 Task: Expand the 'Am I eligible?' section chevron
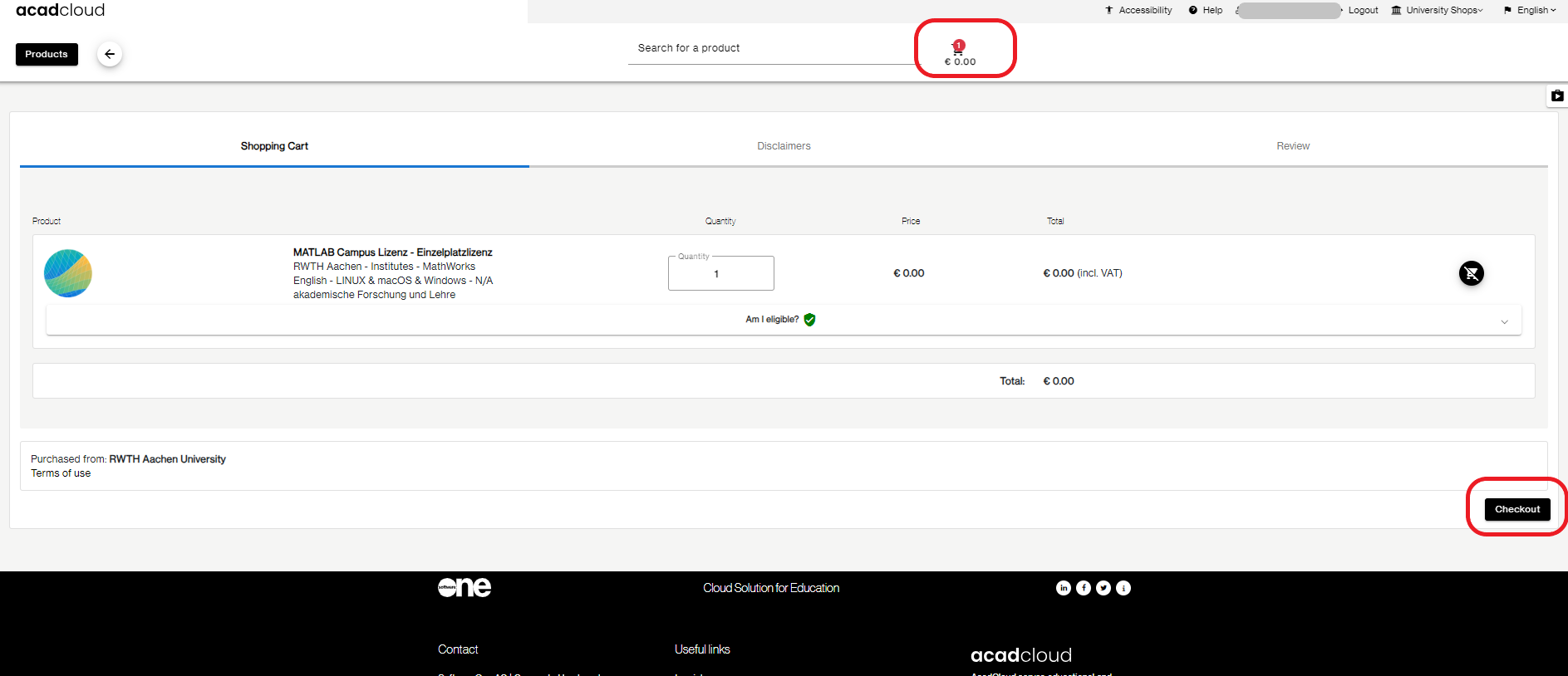[1504, 322]
